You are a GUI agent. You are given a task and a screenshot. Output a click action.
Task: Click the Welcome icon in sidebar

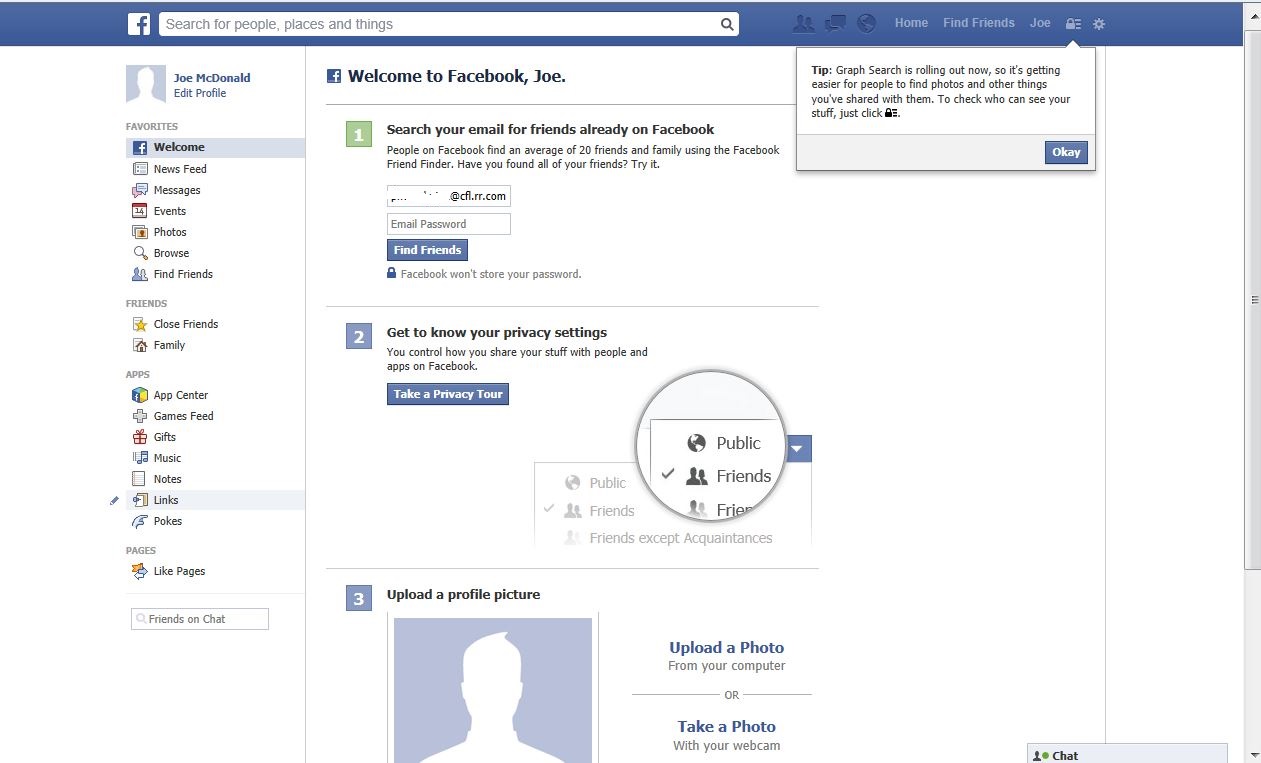click(x=140, y=148)
